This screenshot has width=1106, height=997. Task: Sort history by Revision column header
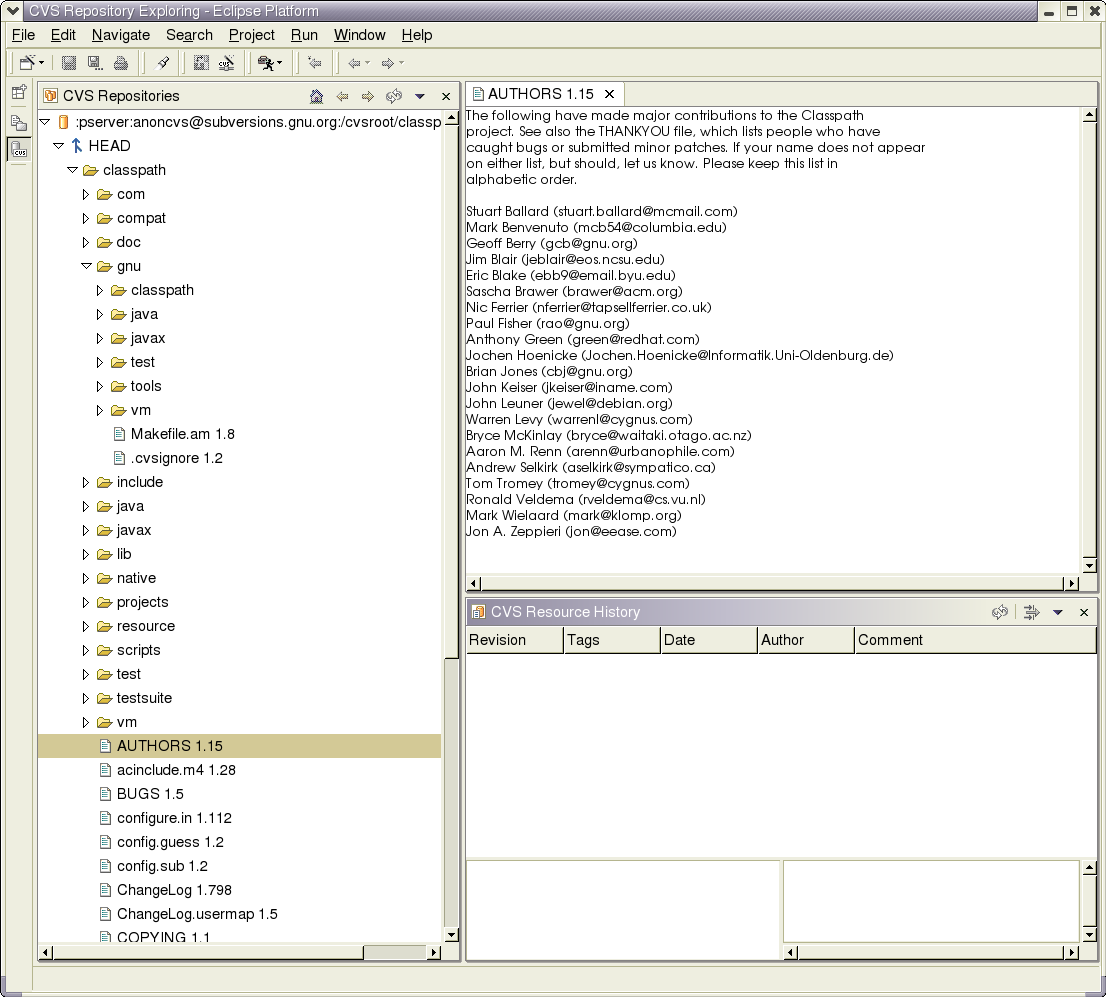click(514, 640)
